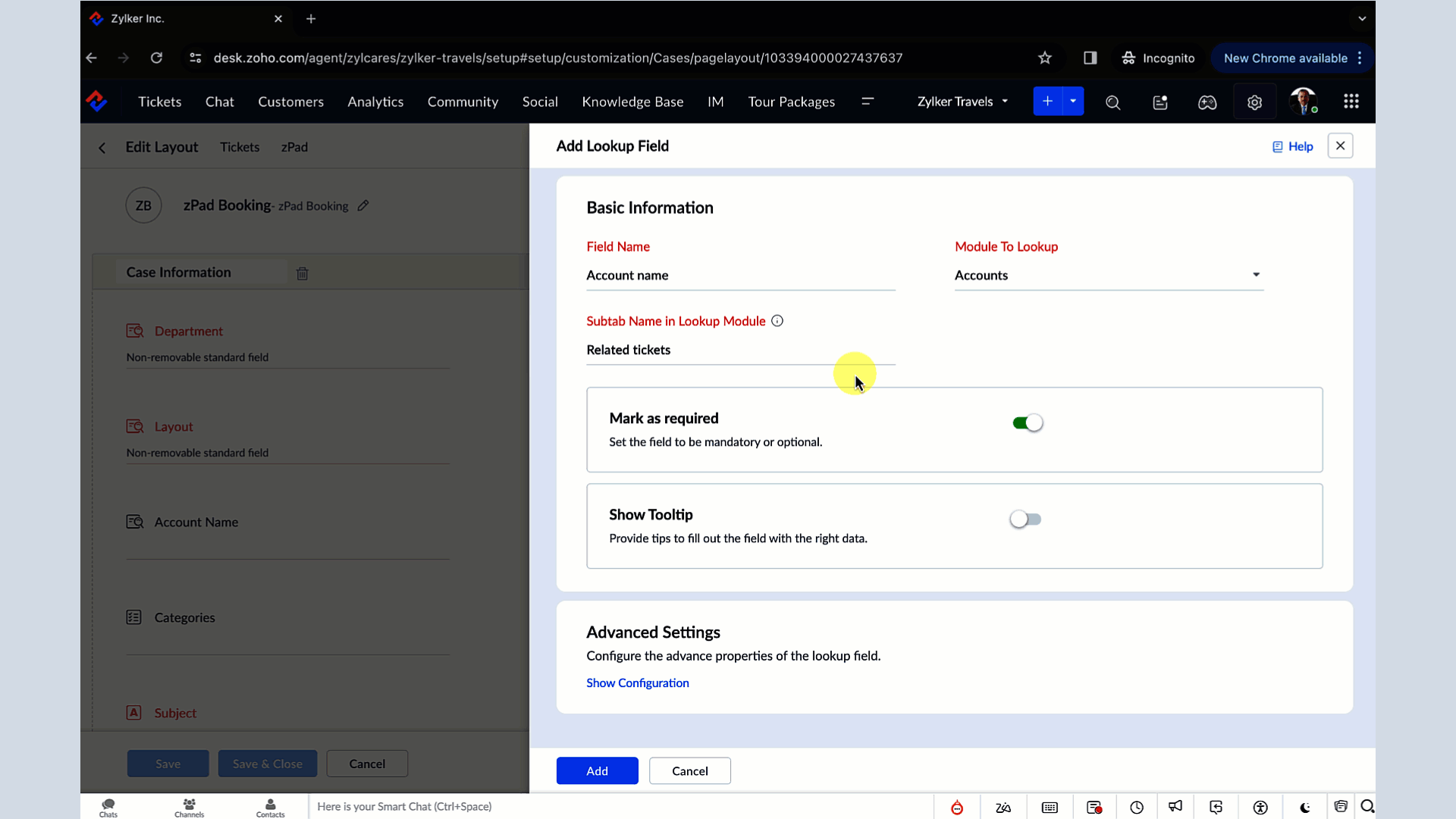Screen dimensions: 1456x819
Task: Go to the Analytics tab
Action: 375,102
